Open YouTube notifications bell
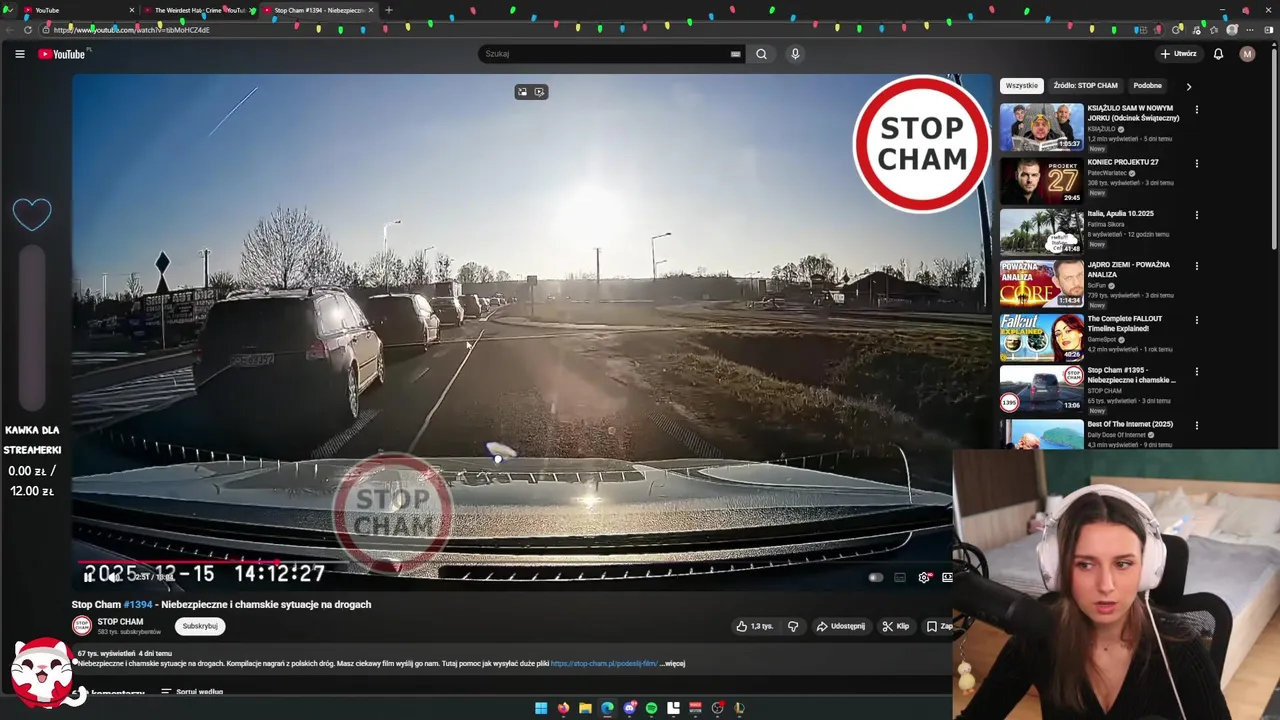Viewport: 1280px width, 720px height. pos(1218,54)
